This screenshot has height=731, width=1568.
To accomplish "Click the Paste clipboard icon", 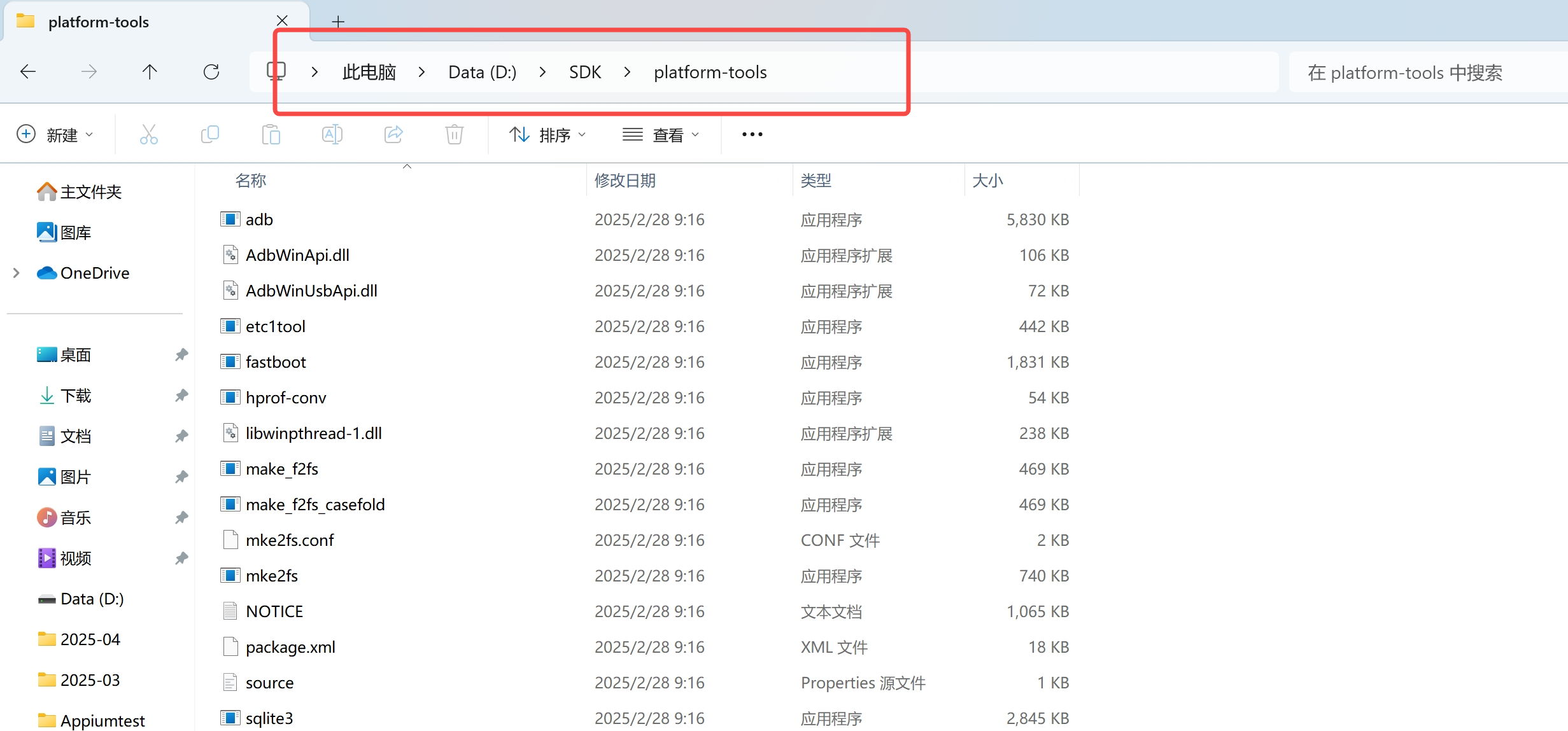I will (271, 134).
